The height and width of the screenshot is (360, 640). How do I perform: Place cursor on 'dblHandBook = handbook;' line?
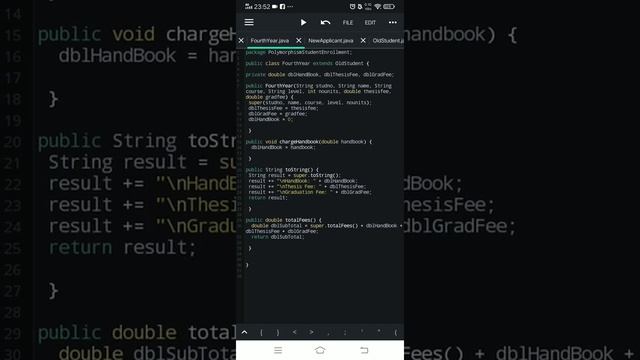283,147
